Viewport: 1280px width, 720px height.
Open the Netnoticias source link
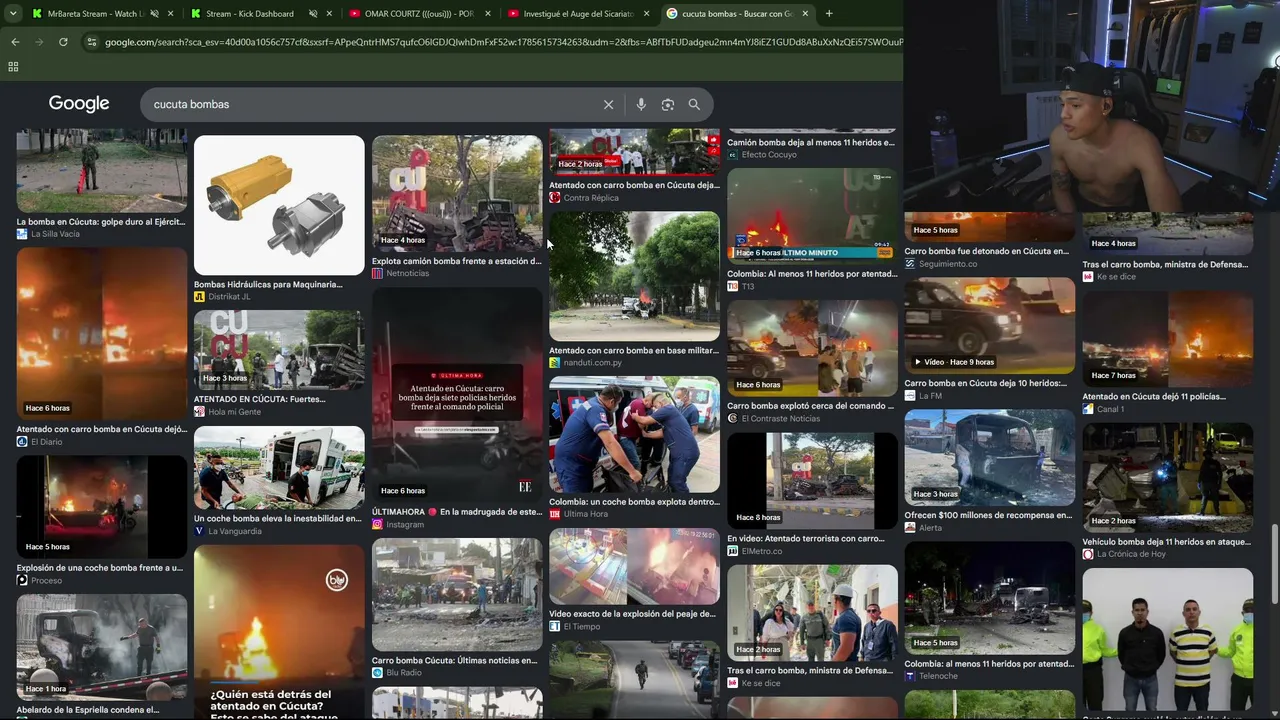pos(407,273)
